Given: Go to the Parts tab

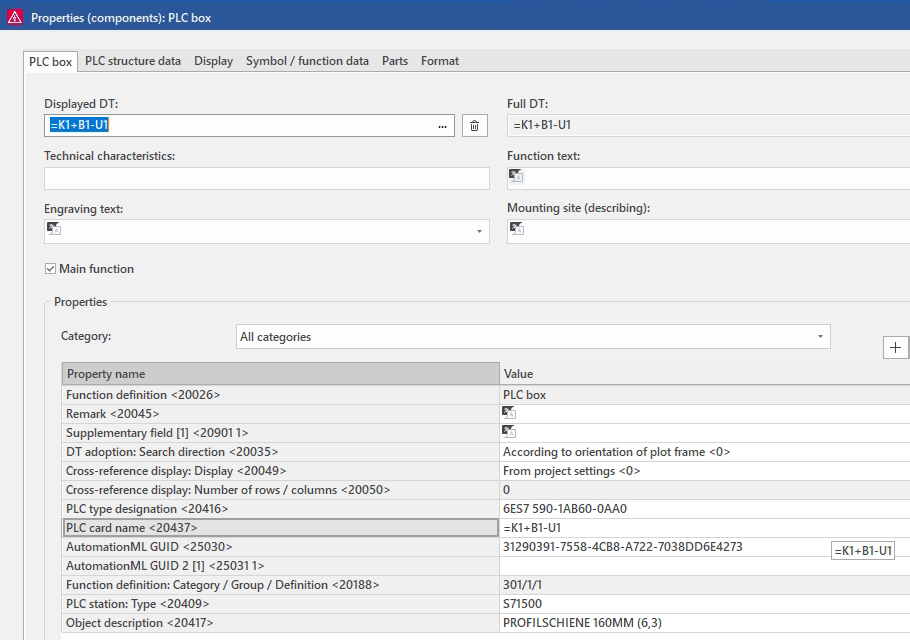Looking at the screenshot, I should (x=395, y=61).
